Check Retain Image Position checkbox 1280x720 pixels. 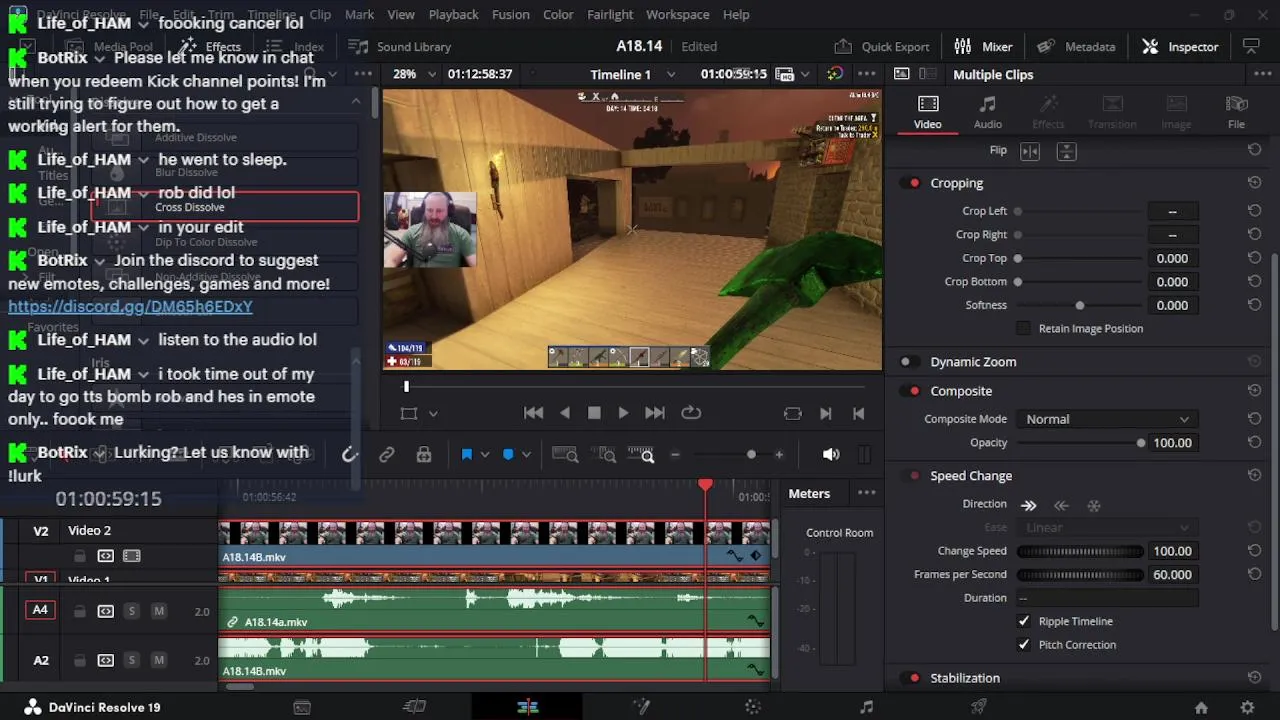[x=1023, y=328]
